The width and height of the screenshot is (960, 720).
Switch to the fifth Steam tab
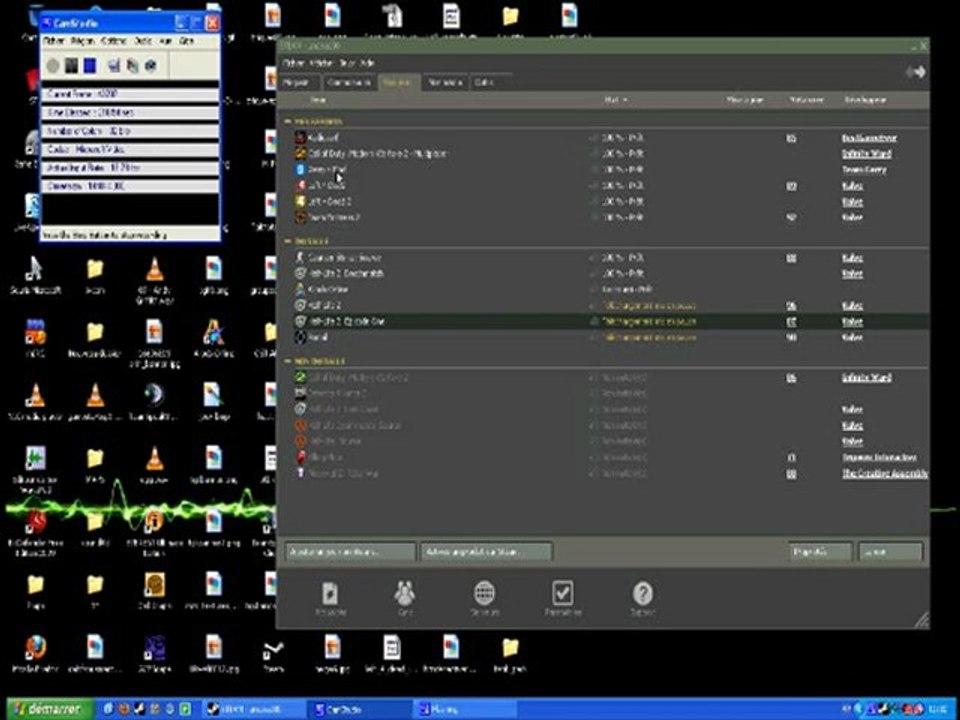coord(490,82)
